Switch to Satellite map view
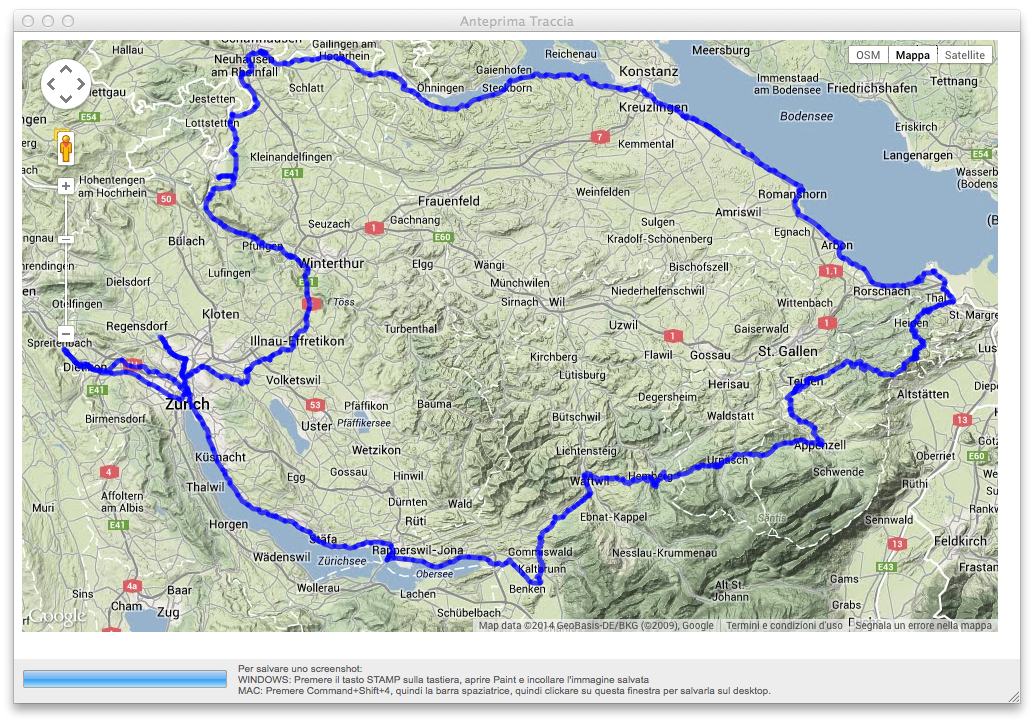The width and height of the screenshot is (1034, 723). 964,55
